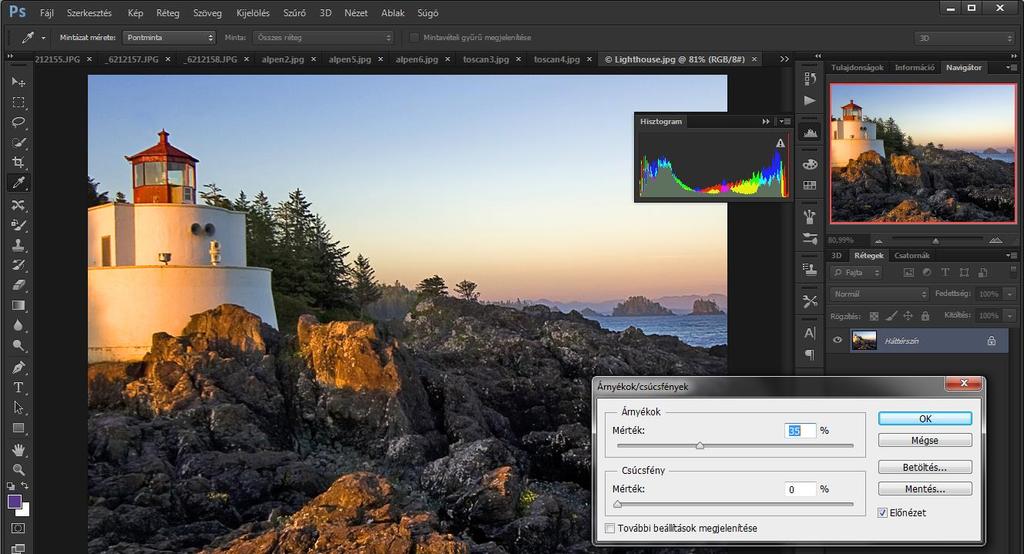
Task: Open the Fedettség opacity dropdown arrow
Action: pos(1010,294)
